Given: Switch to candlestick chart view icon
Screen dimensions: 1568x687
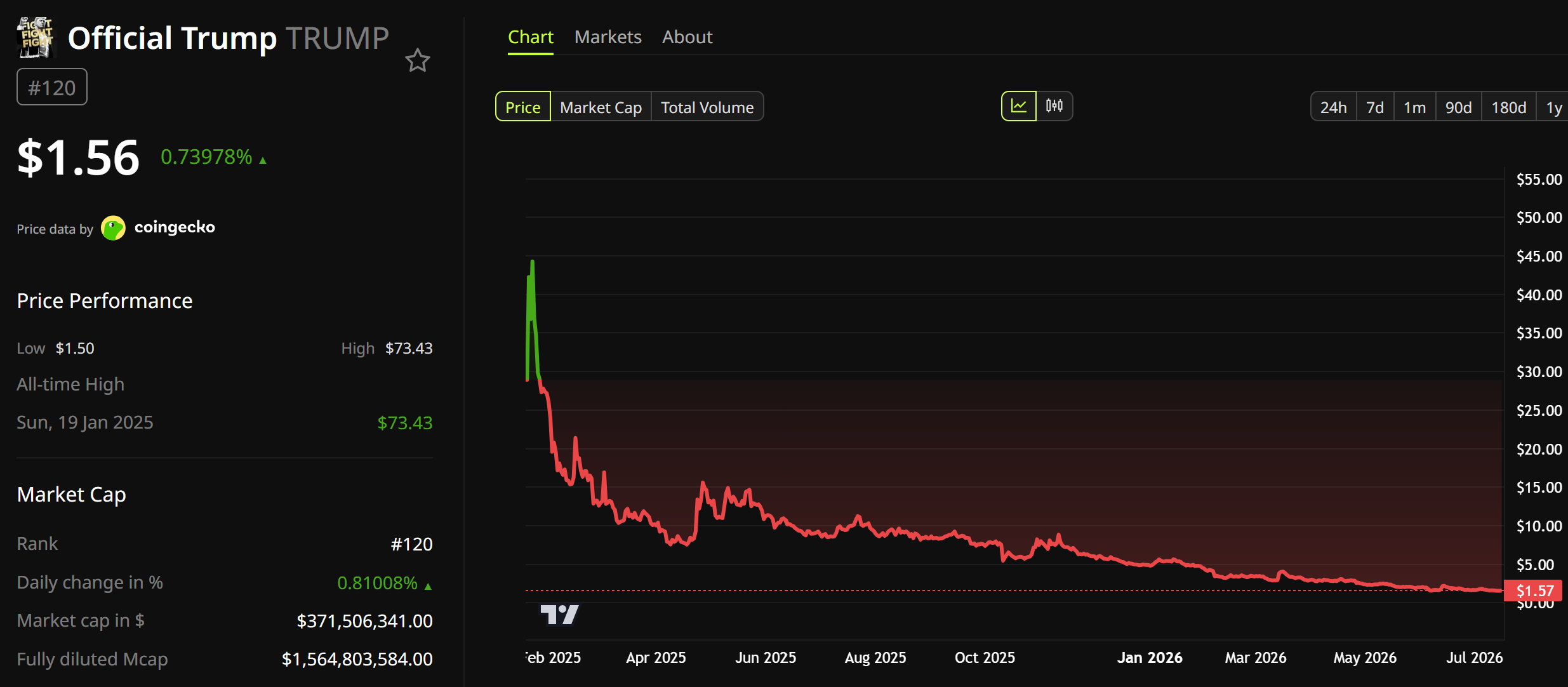Looking at the screenshot, I should [x=1054, y=106].
